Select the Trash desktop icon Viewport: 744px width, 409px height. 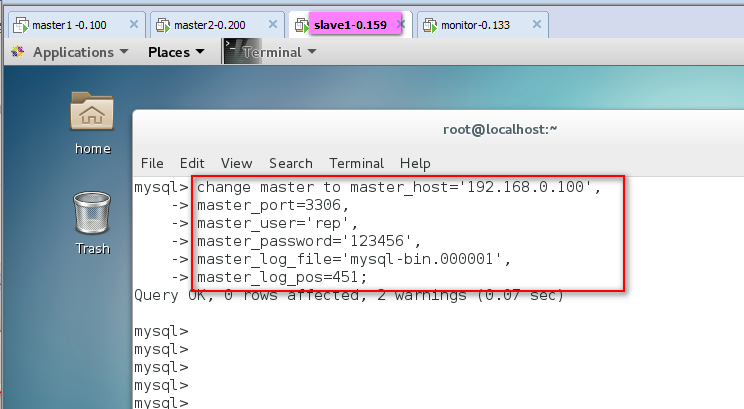coord(92,213)
